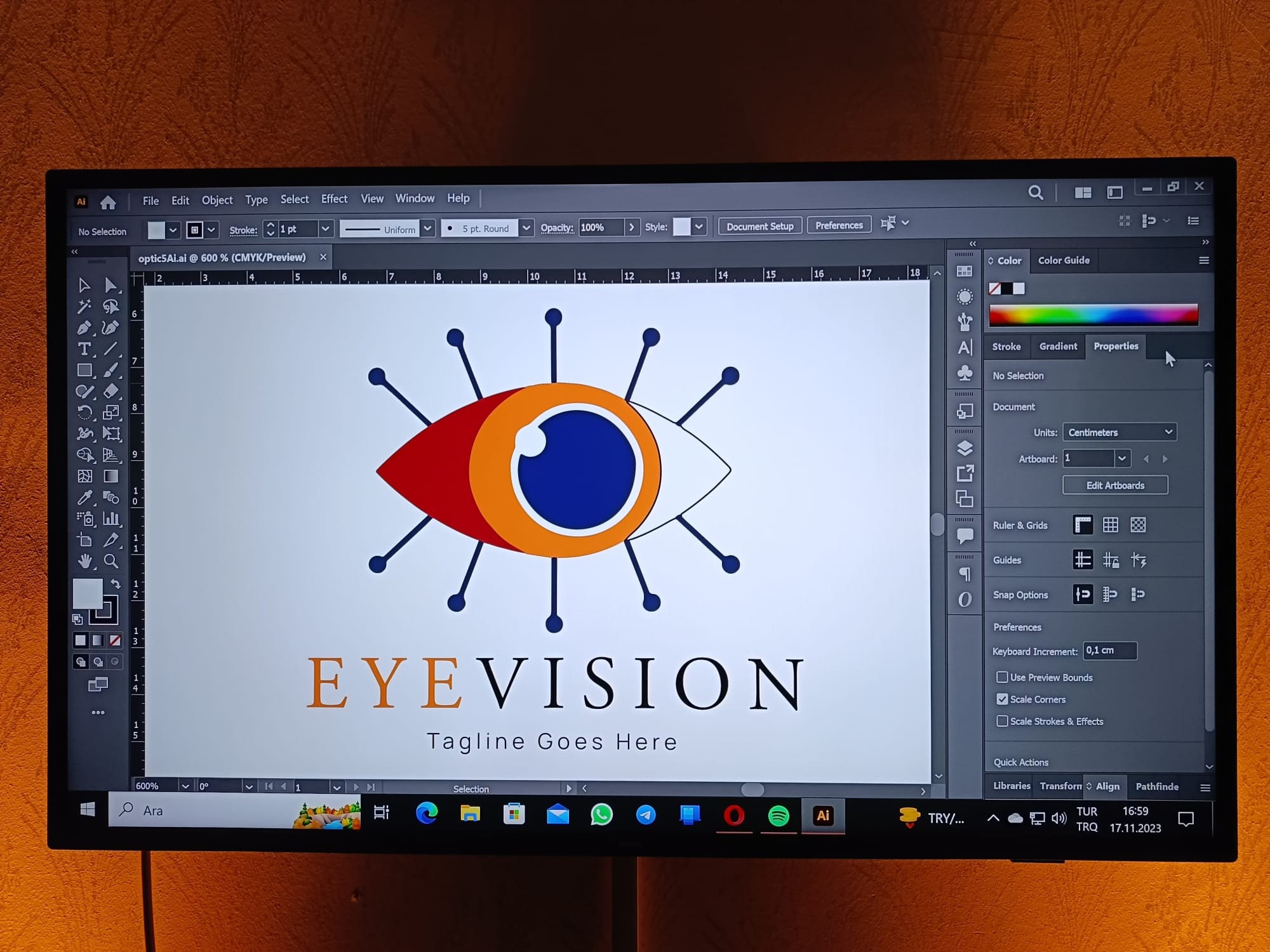The width and height of the screenshot is (1270, 952).
Task: Toggle show guides in Guides row
Action: (x=1083, y=560)
